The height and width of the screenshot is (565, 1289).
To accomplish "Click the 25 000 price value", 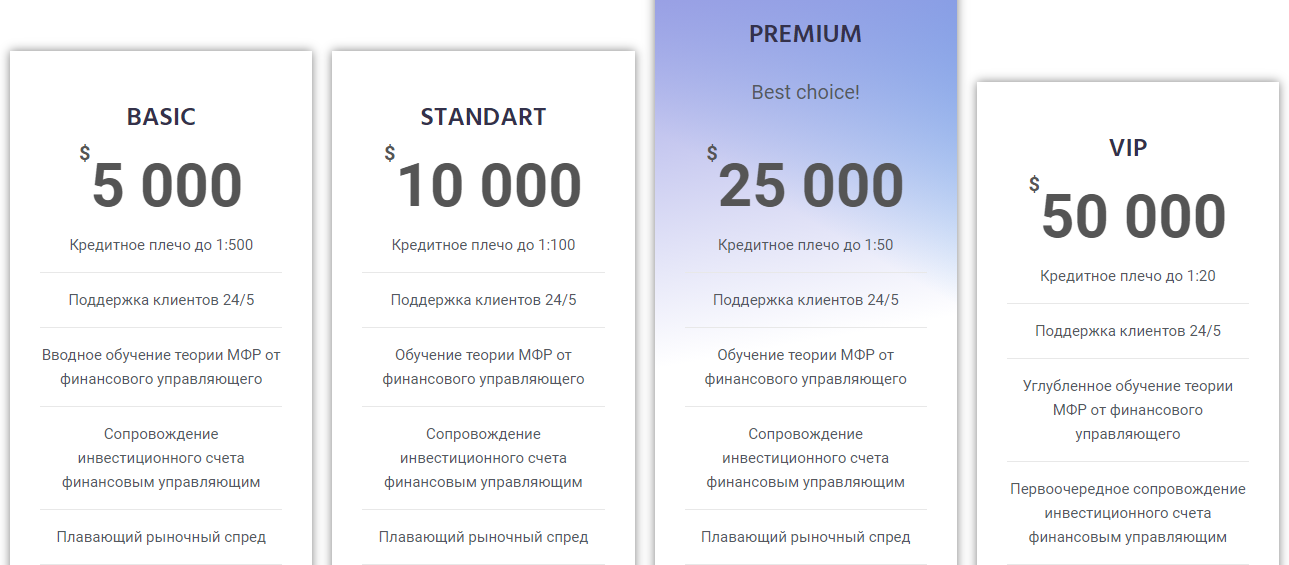I will pos(811,186).
